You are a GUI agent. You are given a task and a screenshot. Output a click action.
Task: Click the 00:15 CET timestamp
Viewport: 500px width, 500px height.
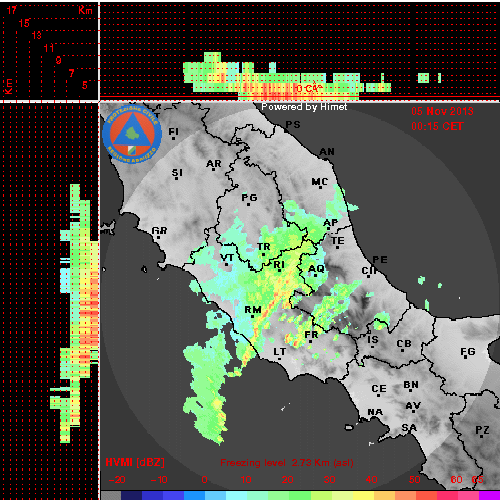pyautogui.click(x=437, y=126)
